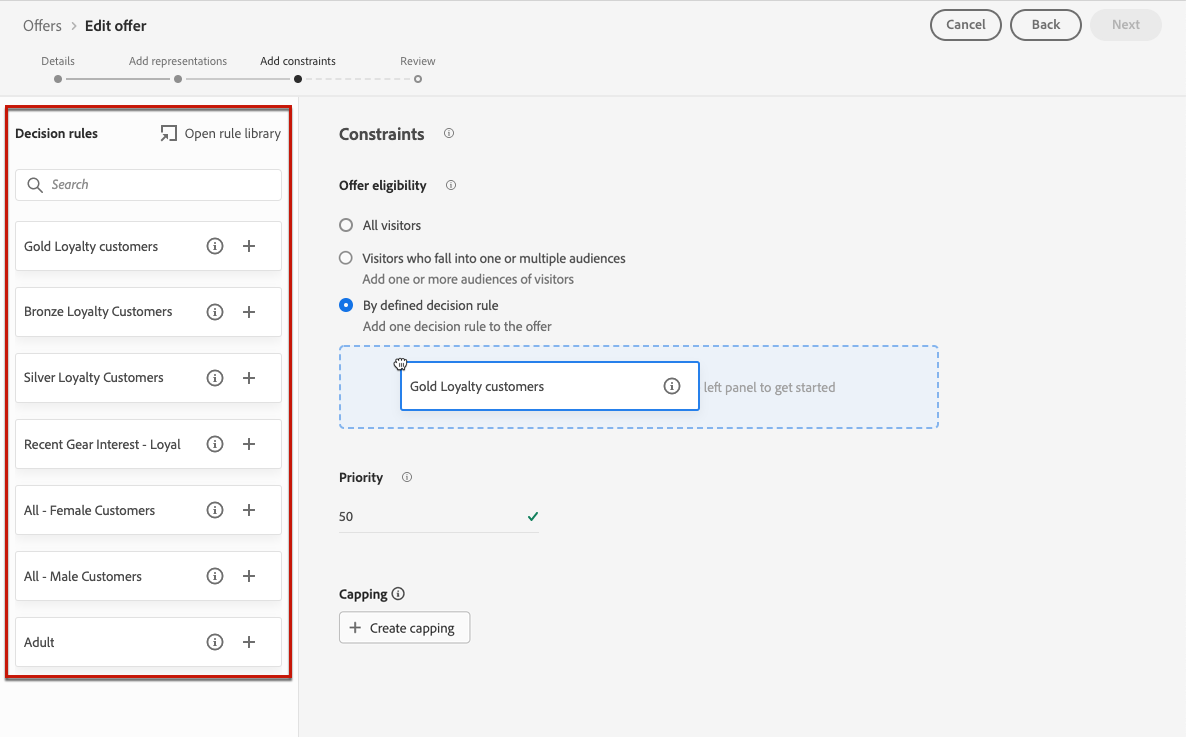
Task: Go to the Details step
Action: pos(58,78)
